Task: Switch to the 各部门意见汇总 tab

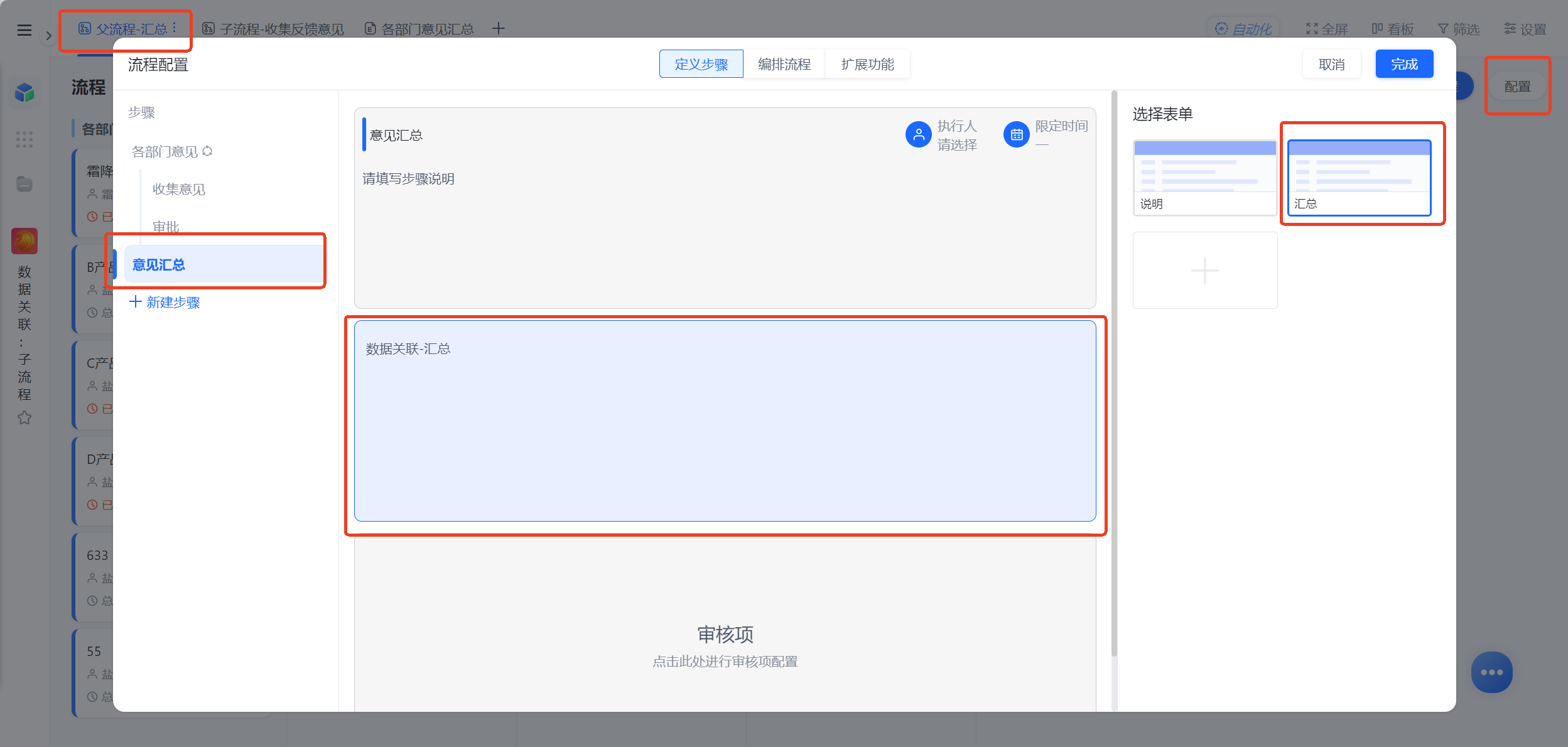Action: coord(419,29)
